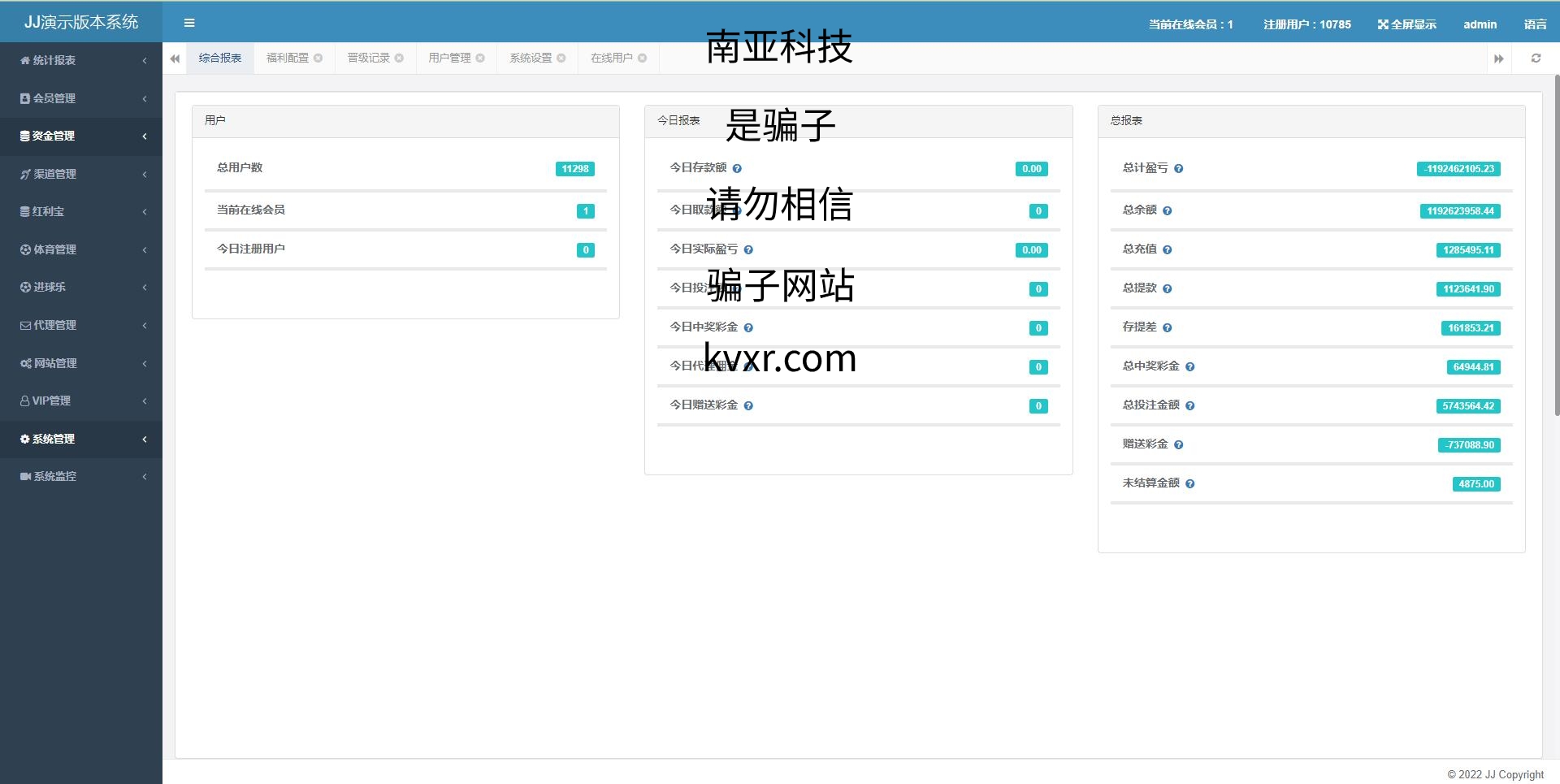This screenshot has width=1560, height=784.
Task: Click help icon next to 今日存款额
Action: [737, 169]
